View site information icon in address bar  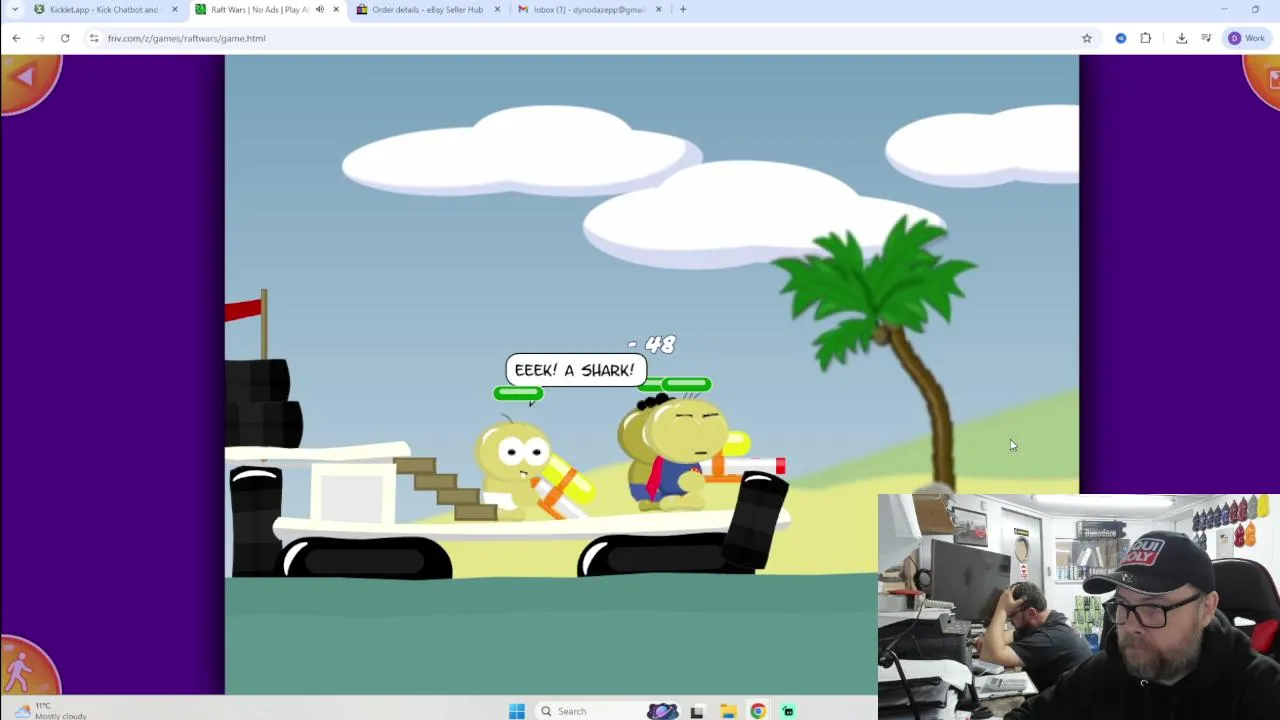[x=94, y=38]
